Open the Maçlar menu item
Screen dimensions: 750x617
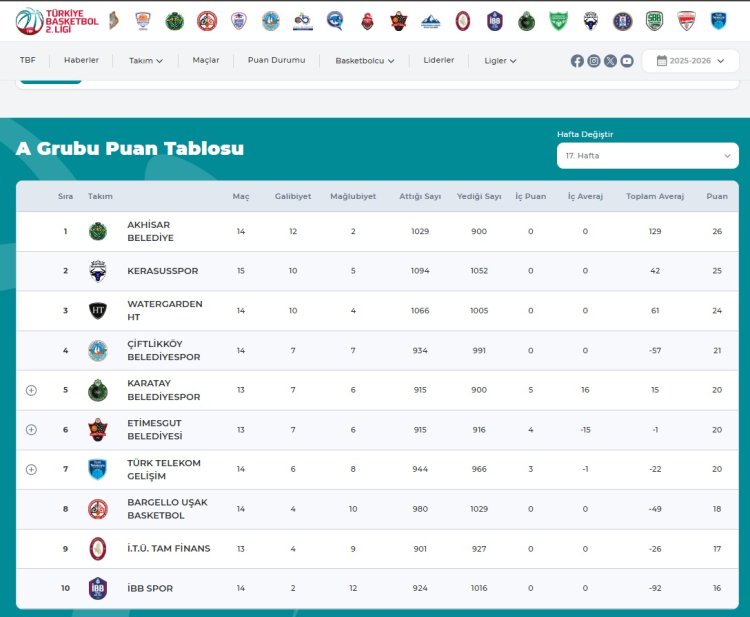pos(206,61)
